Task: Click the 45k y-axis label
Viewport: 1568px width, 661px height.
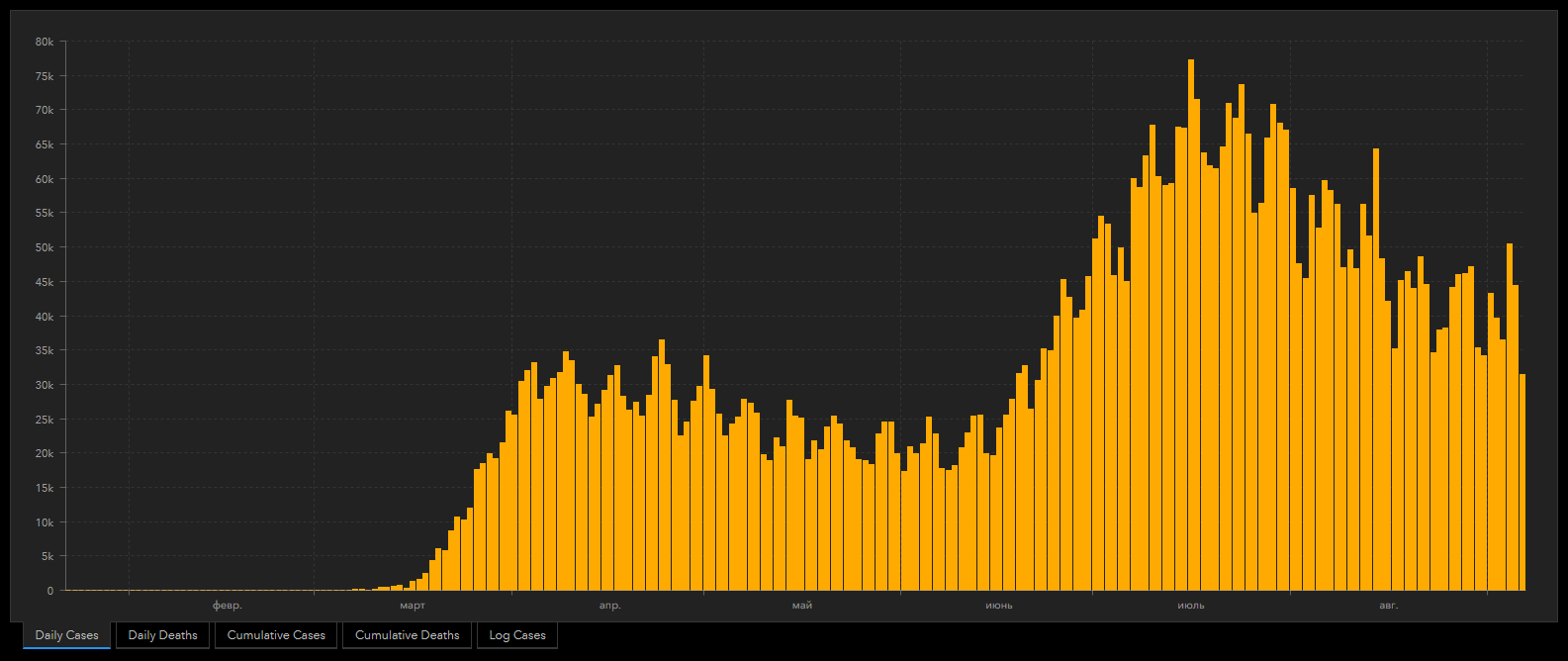Action: click(x=44, y=282)
